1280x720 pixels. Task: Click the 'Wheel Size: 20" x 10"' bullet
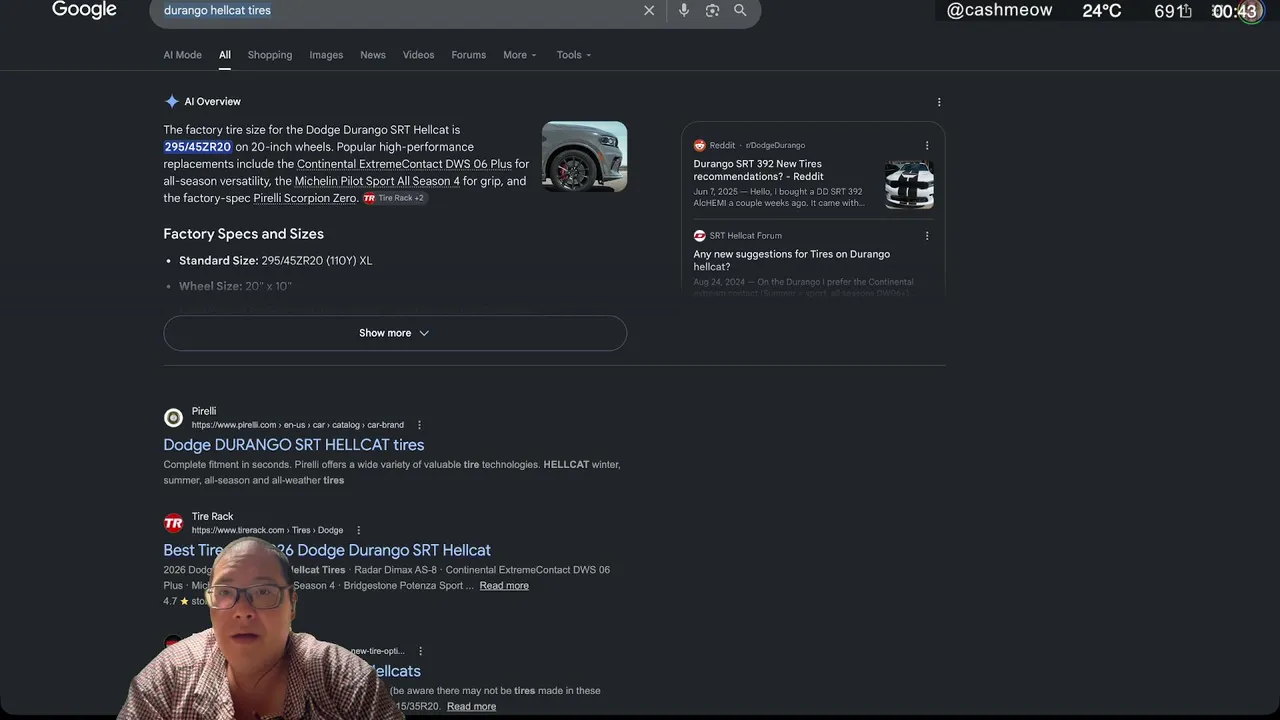(x=236, y=287)
